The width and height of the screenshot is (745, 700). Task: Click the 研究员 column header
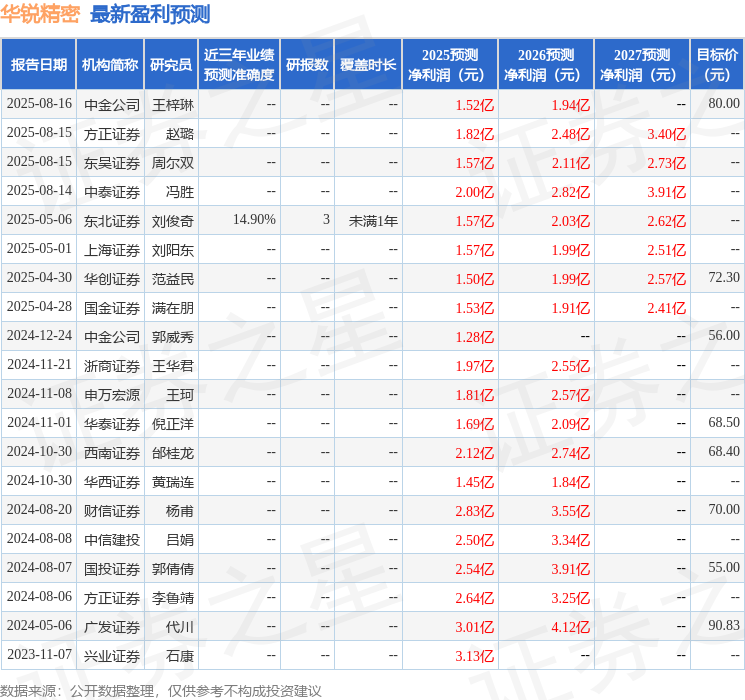point(171,65)
